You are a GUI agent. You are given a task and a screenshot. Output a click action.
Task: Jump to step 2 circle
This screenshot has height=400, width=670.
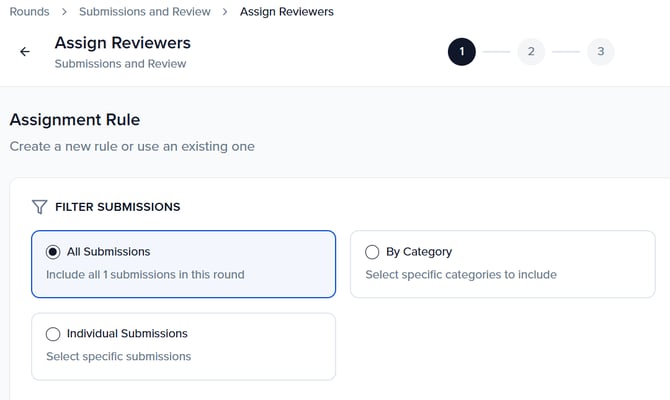[531, 52]
